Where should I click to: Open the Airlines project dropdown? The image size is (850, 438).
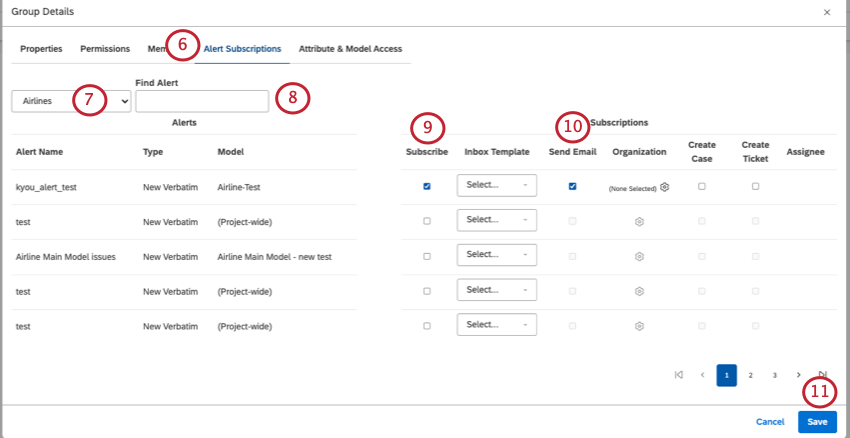71,101
